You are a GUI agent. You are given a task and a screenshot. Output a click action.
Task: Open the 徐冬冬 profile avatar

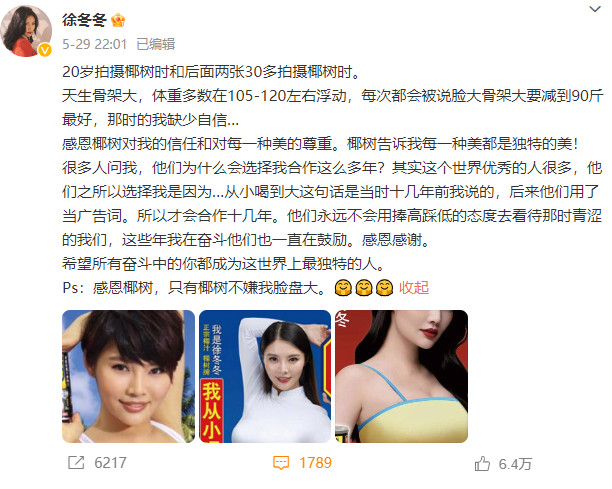pyautogui.click(x=27, y=31)
